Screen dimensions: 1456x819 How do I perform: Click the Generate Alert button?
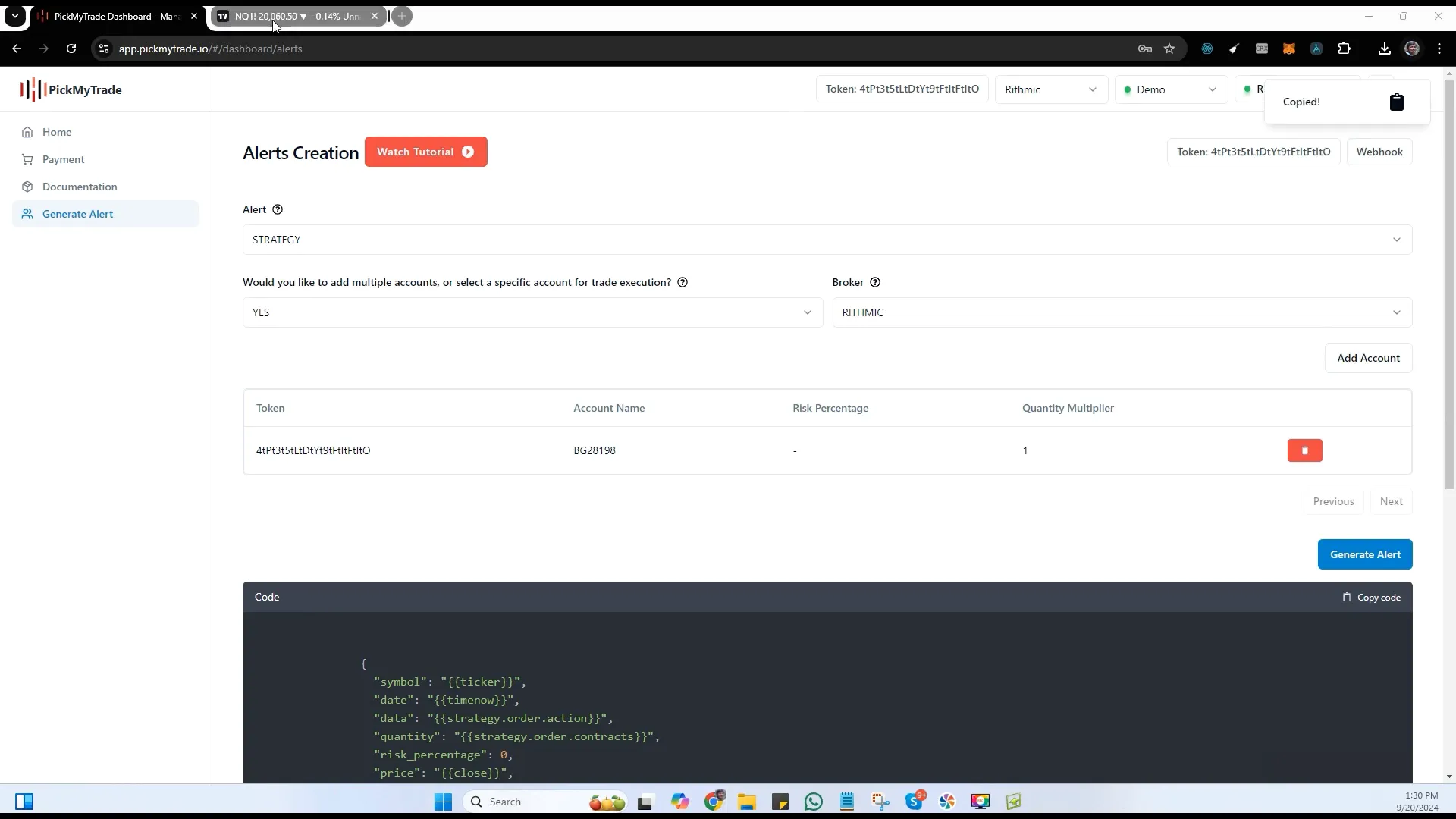click(x=1366, y=554)
